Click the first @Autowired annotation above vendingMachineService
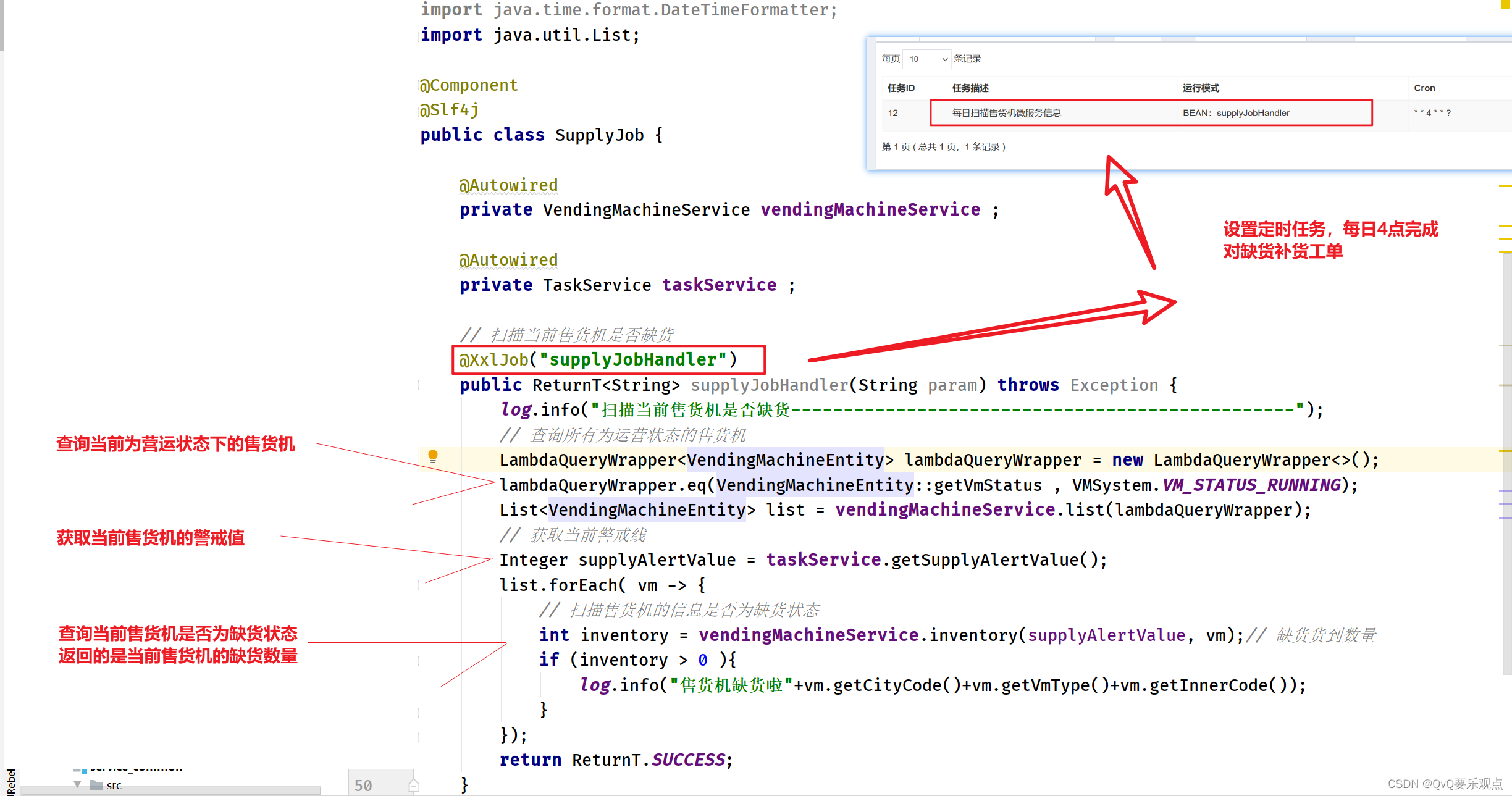 [508, 185]
